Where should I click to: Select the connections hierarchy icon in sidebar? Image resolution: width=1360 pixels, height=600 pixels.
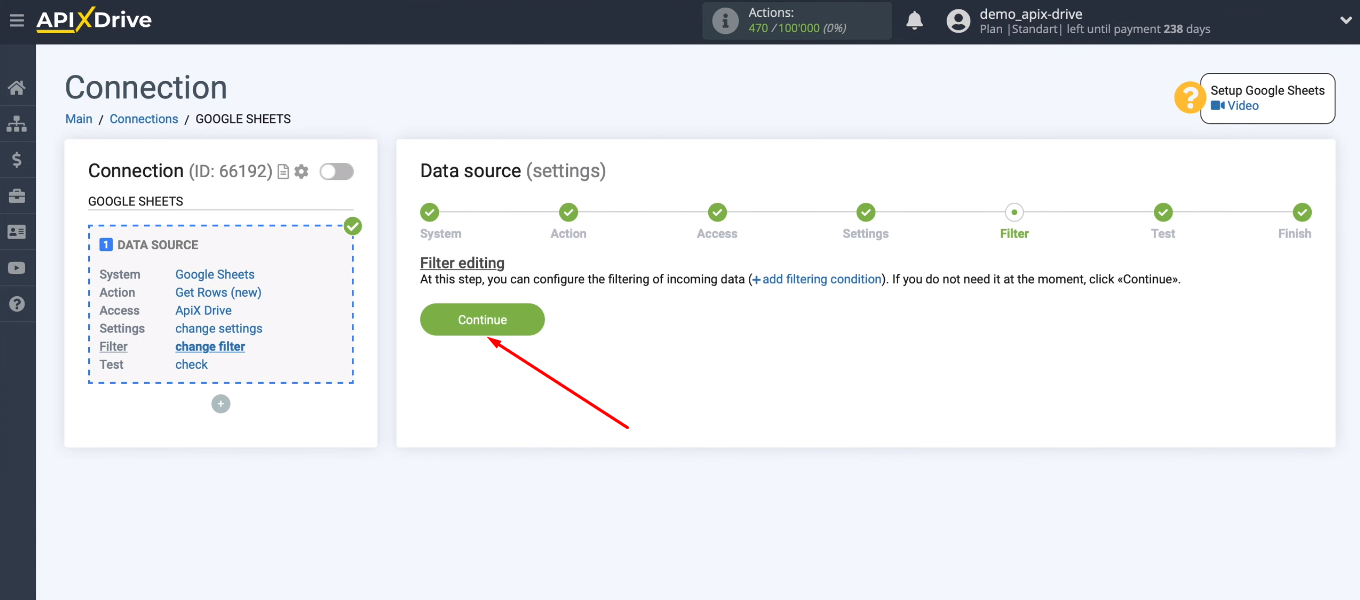tap(17, 123)
